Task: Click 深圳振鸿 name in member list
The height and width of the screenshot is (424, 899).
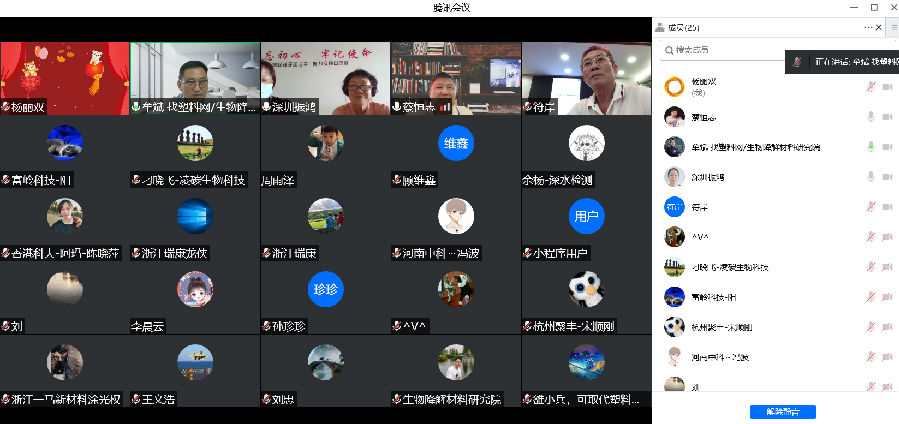Action: click(x=708, y=178)
